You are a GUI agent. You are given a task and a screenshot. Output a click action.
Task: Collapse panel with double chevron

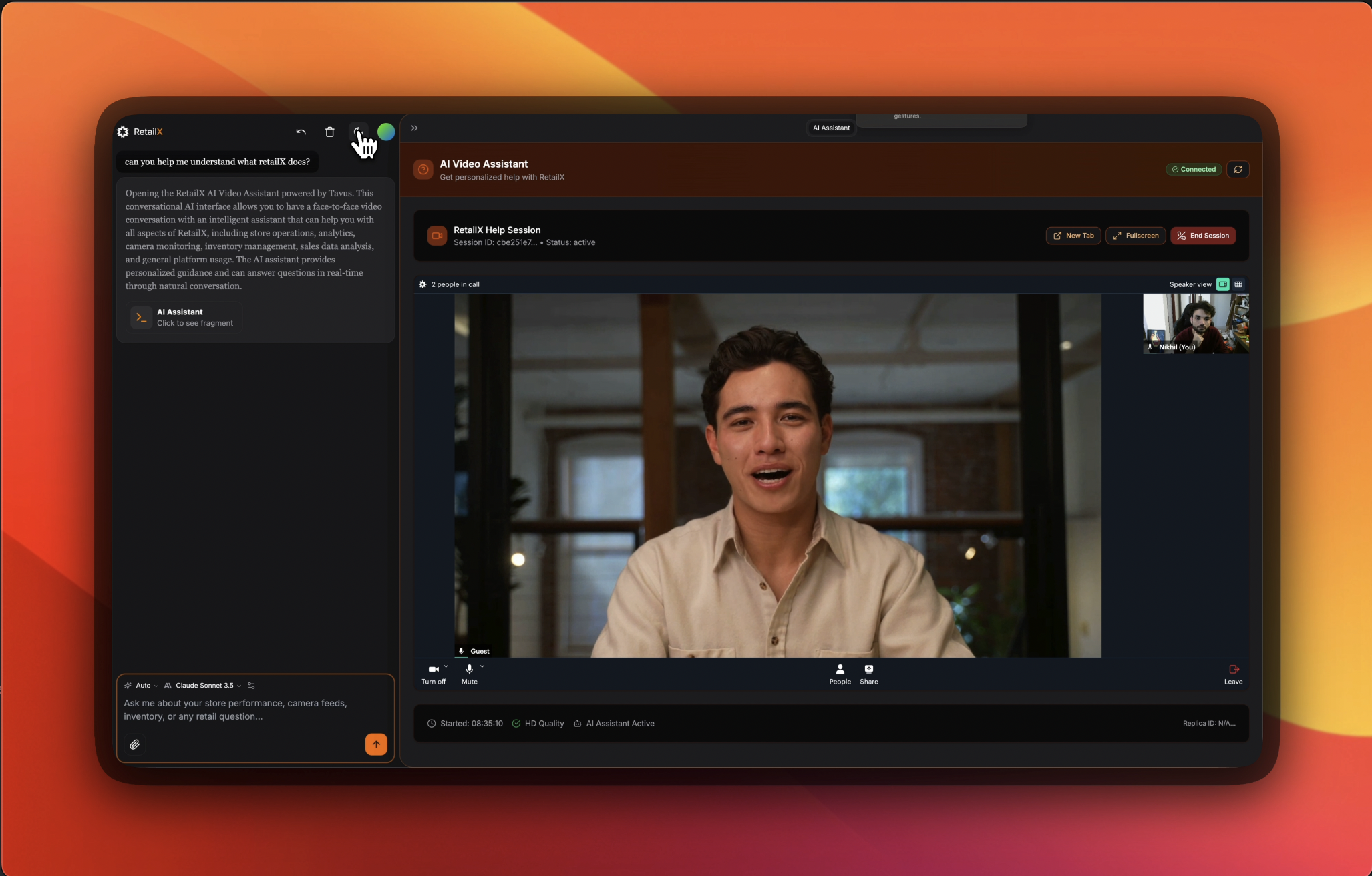pos(414,128)
